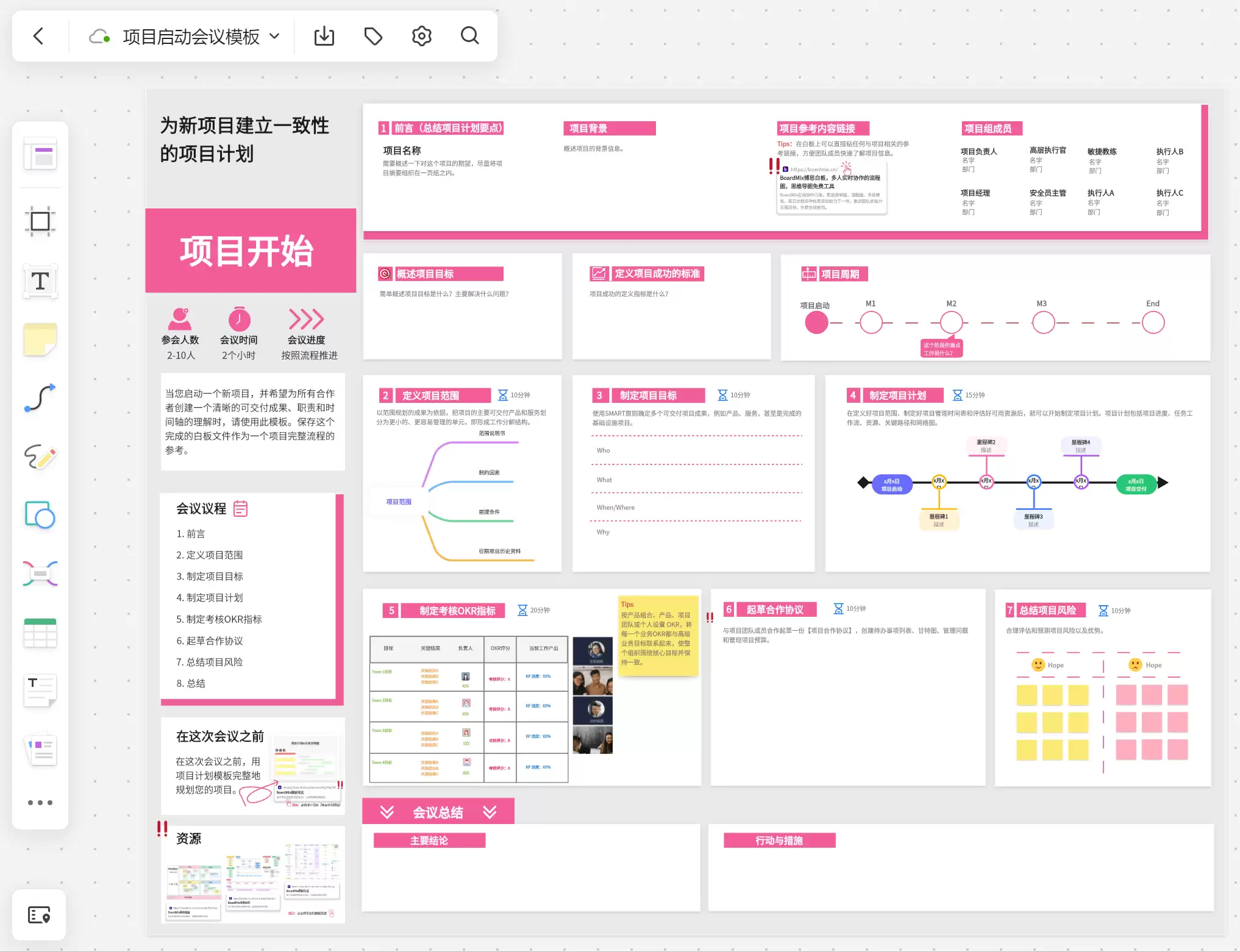Select the frame tool in sidebar

coord(40,221)
